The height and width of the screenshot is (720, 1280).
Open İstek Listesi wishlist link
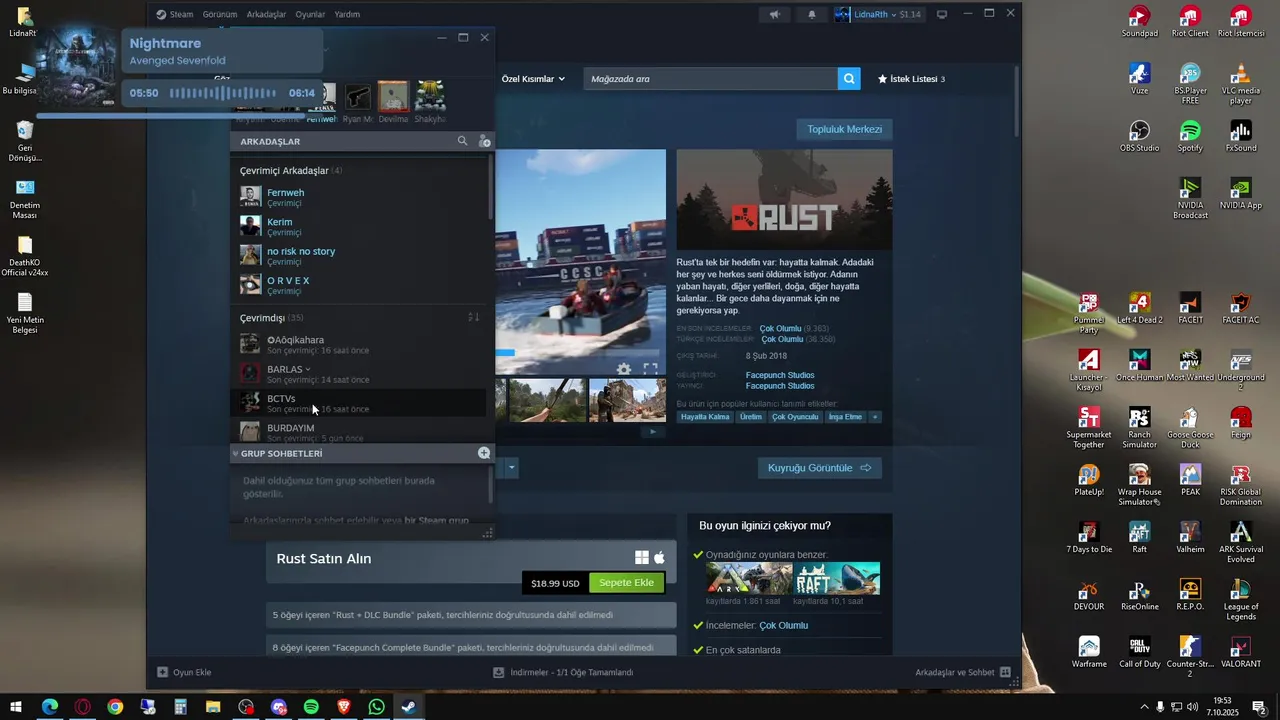coord(911,79)
